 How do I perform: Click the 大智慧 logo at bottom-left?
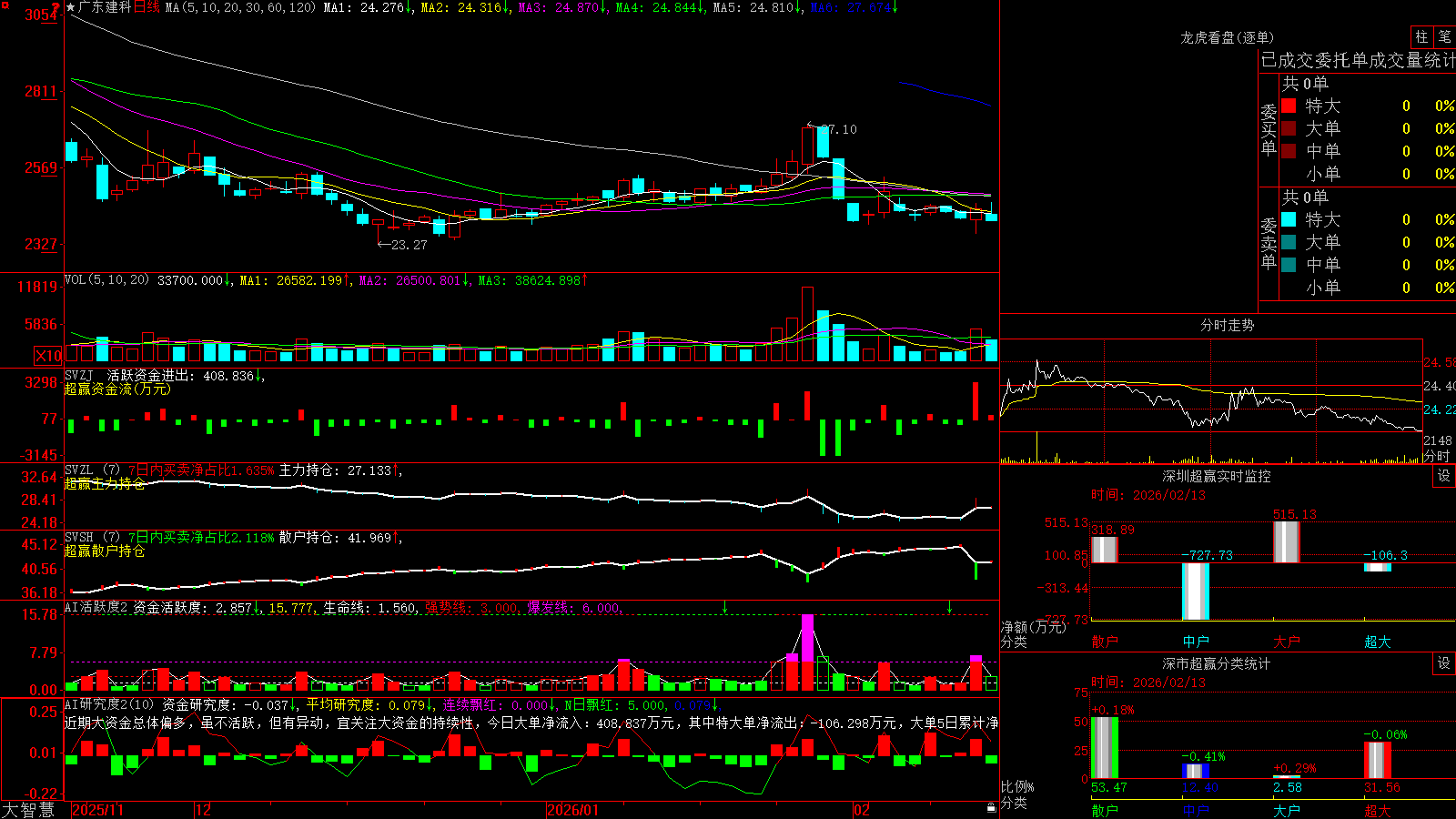point(28,810)
